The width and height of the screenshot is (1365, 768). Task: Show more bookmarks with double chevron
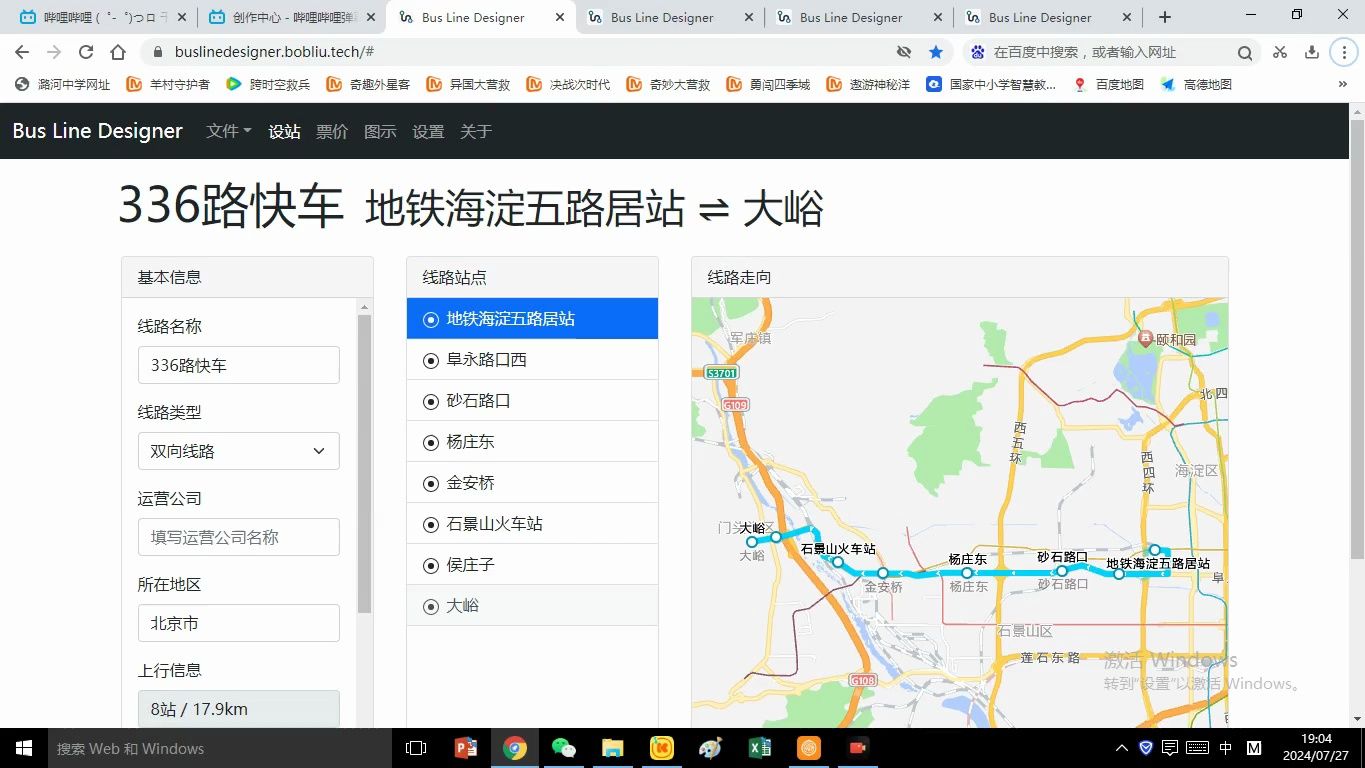pos(1343,85)
